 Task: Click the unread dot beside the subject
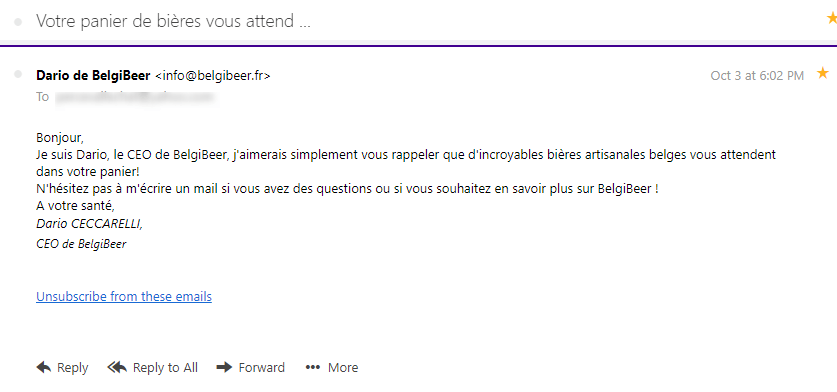click(19, 22)
